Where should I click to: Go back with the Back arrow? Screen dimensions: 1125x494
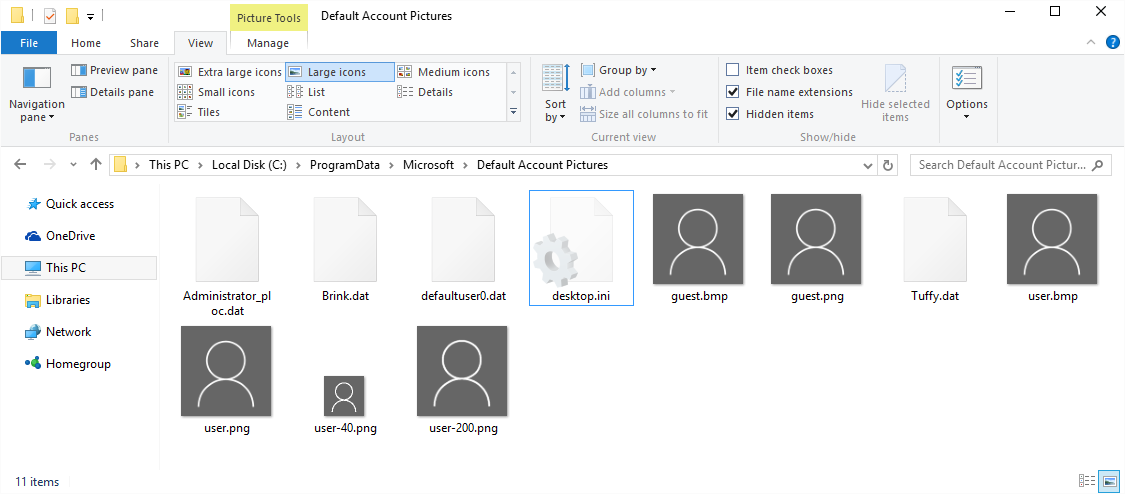[20, 165]
